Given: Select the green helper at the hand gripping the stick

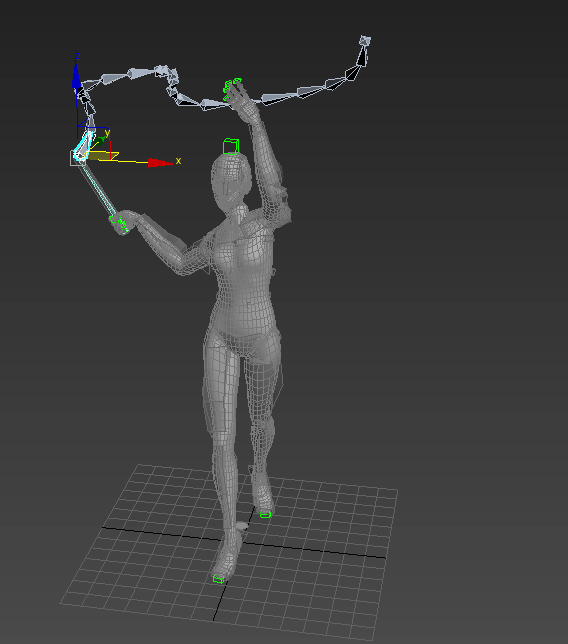Looking at the screenshot, I should pos(119,223).
